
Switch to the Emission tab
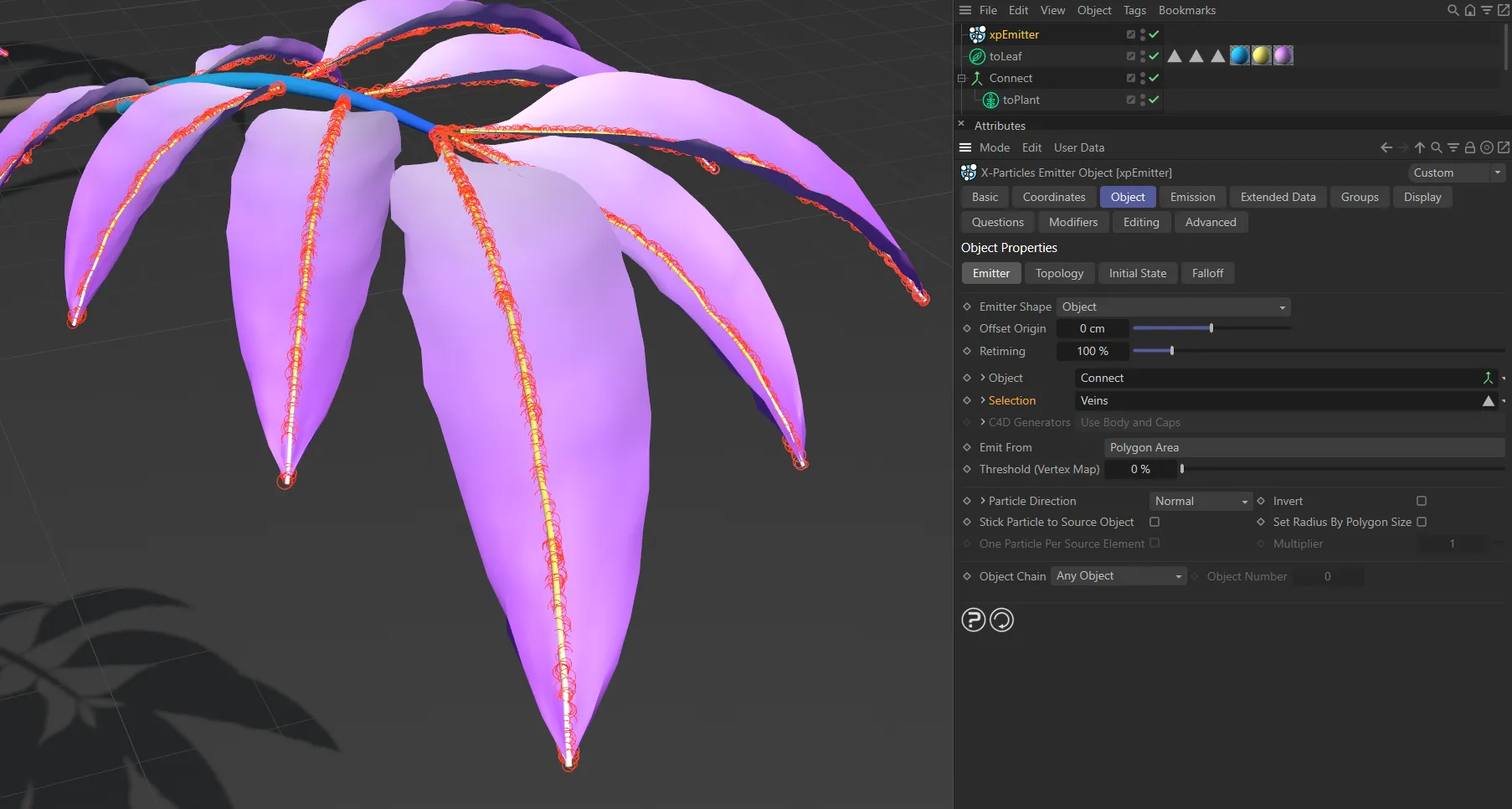1191,197
